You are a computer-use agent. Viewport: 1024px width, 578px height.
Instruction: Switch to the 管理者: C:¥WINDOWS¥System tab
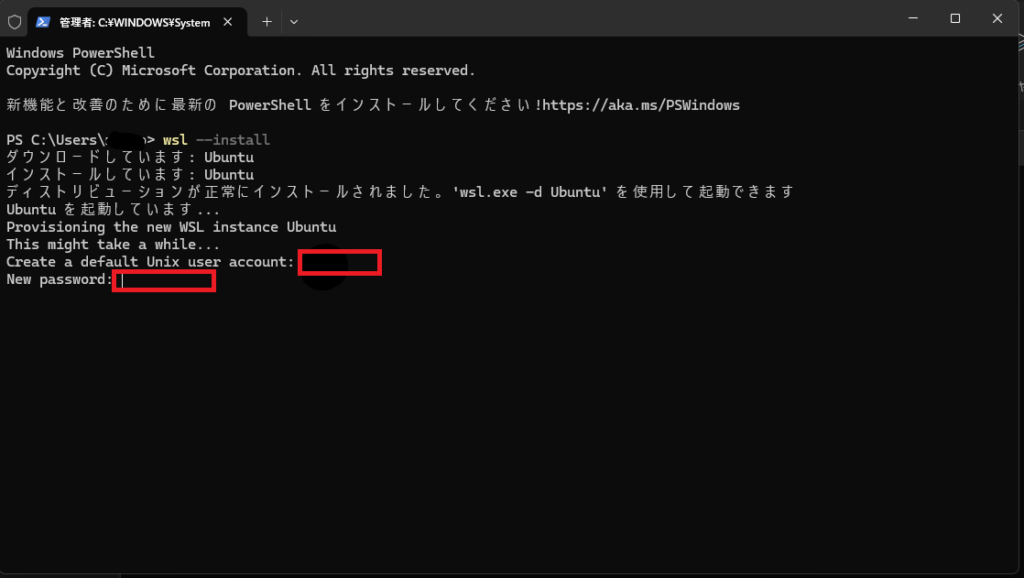click(x=137, y=22)
